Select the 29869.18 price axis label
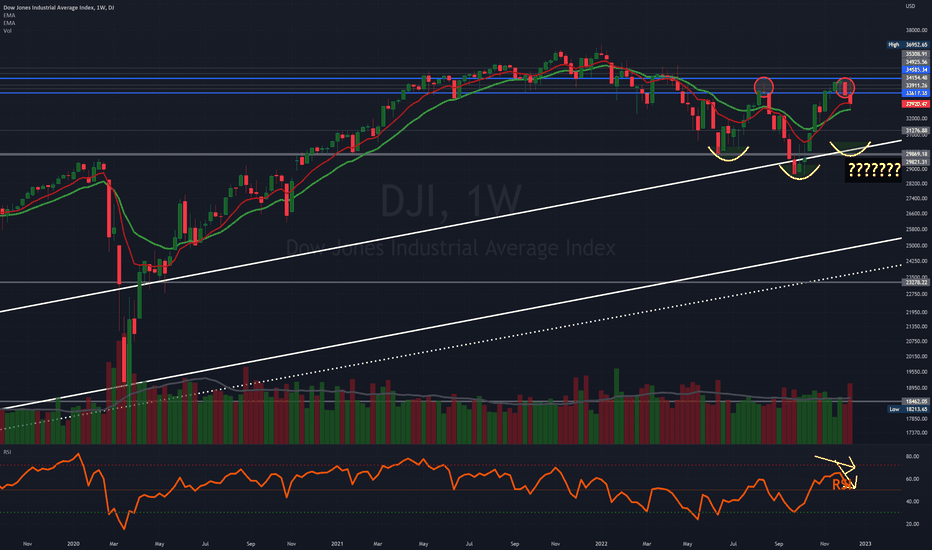The image size is (932, 550). 916,154
